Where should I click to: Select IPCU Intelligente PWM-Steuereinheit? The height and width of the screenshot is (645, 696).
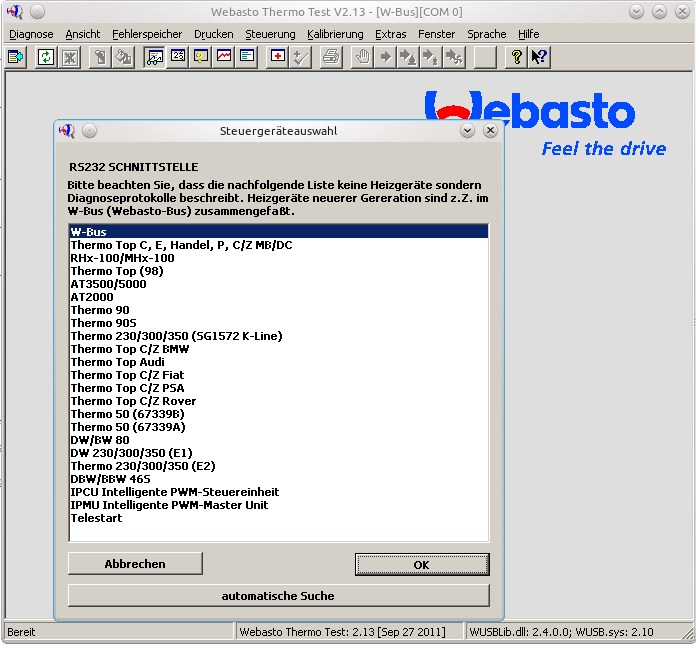(279, 492)
